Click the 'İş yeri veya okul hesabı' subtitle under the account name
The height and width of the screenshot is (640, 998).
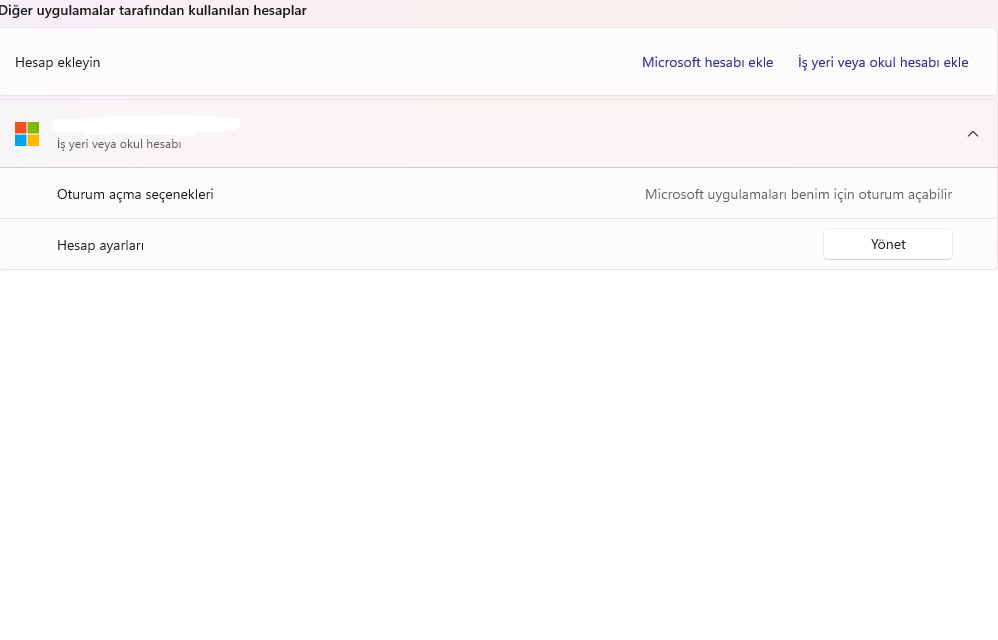point(119,144)
